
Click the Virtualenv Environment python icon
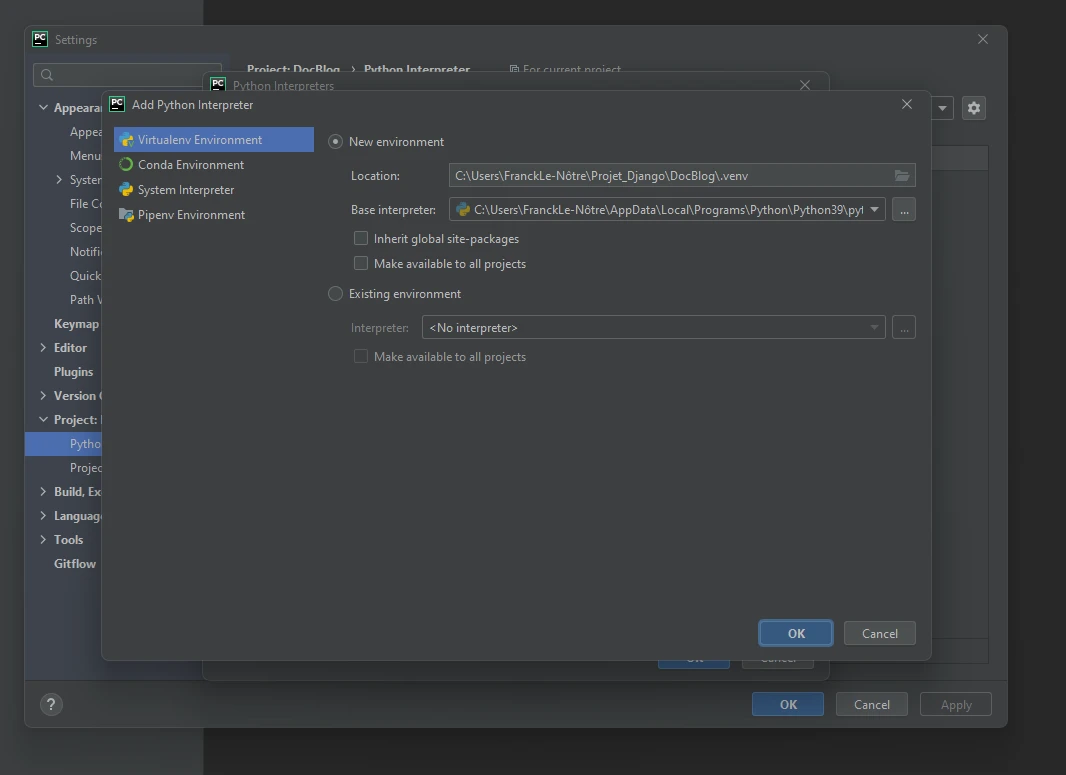pyautogui.click(x=126, y=140)
